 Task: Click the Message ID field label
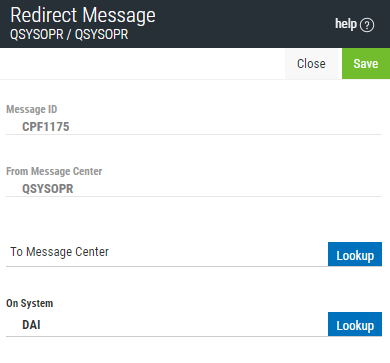32,109
